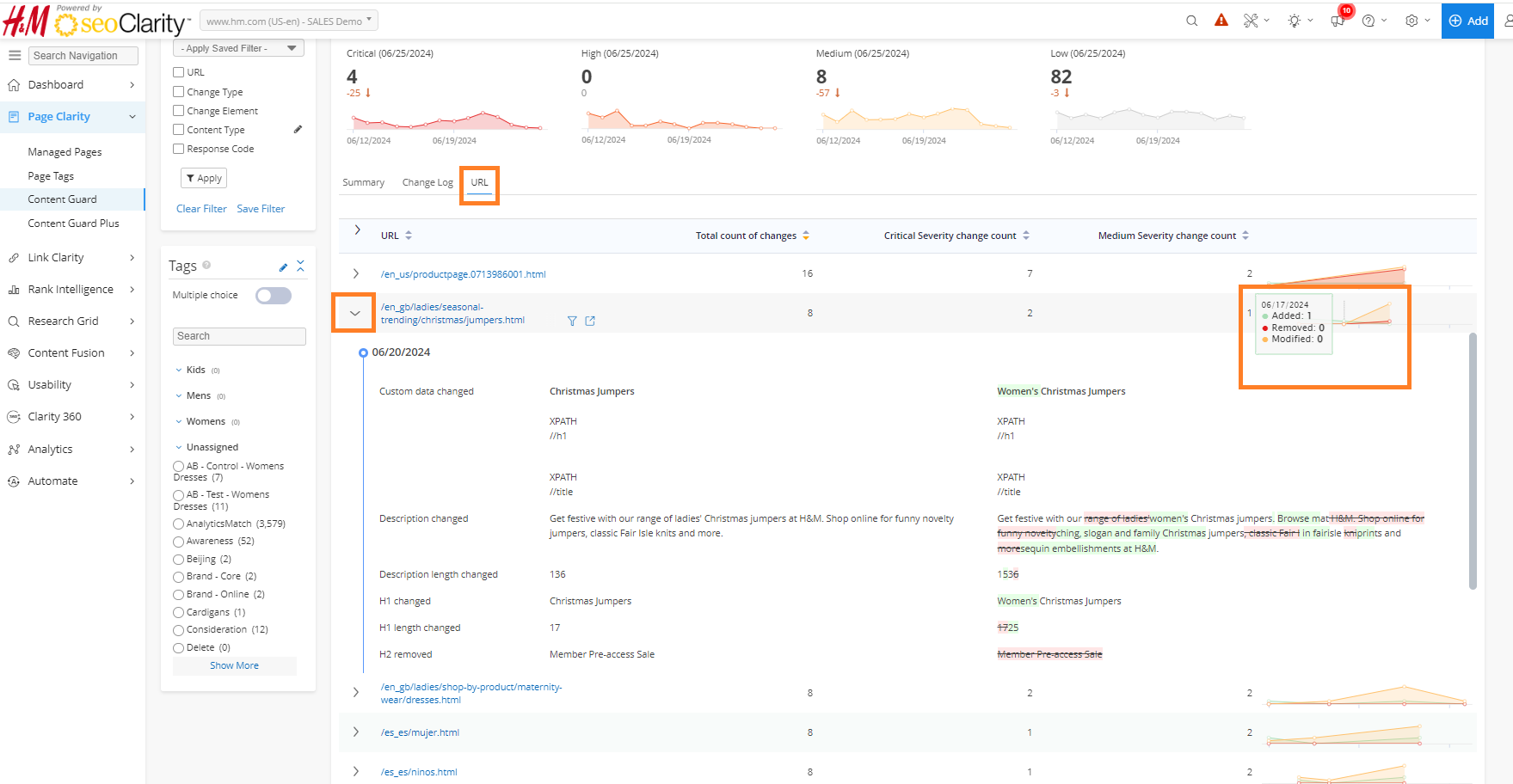This screenshot has height=784, width=1513.
Task: Switch to the Change Log tab
Action: click(427, 182)
